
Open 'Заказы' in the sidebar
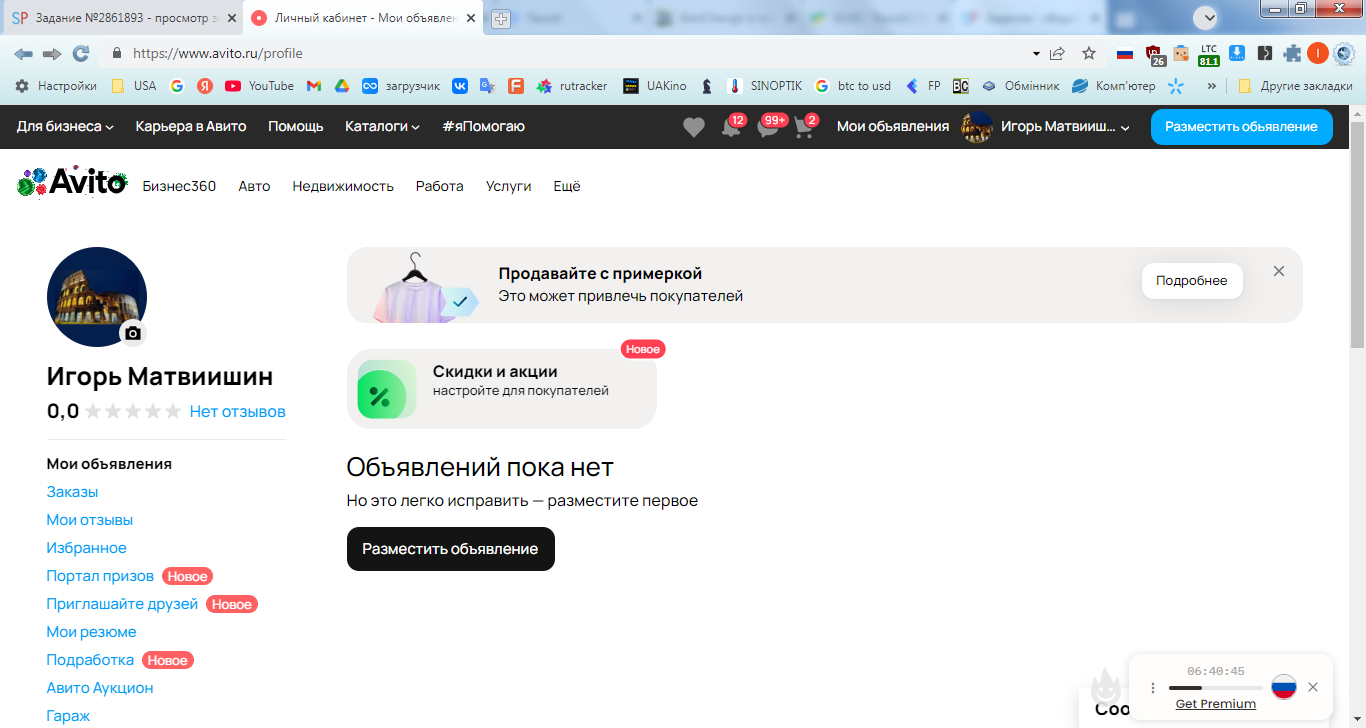(x=72, y=492)
